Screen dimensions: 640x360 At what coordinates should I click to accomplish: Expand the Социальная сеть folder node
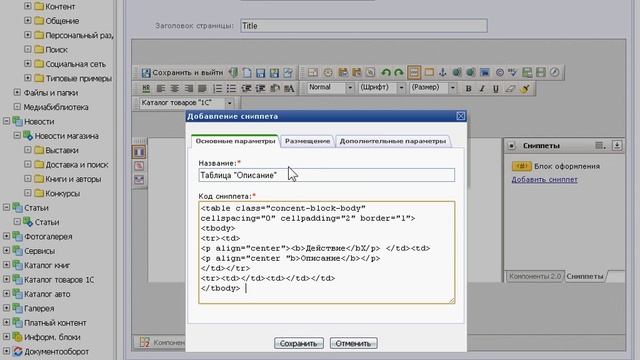point(27,64)
